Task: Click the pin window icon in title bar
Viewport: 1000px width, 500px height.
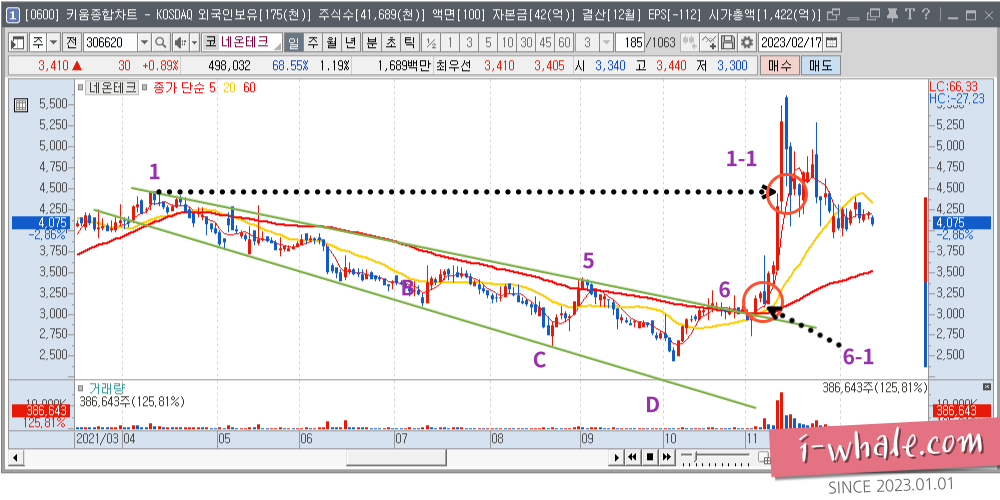Action: (x=893, y=13)
